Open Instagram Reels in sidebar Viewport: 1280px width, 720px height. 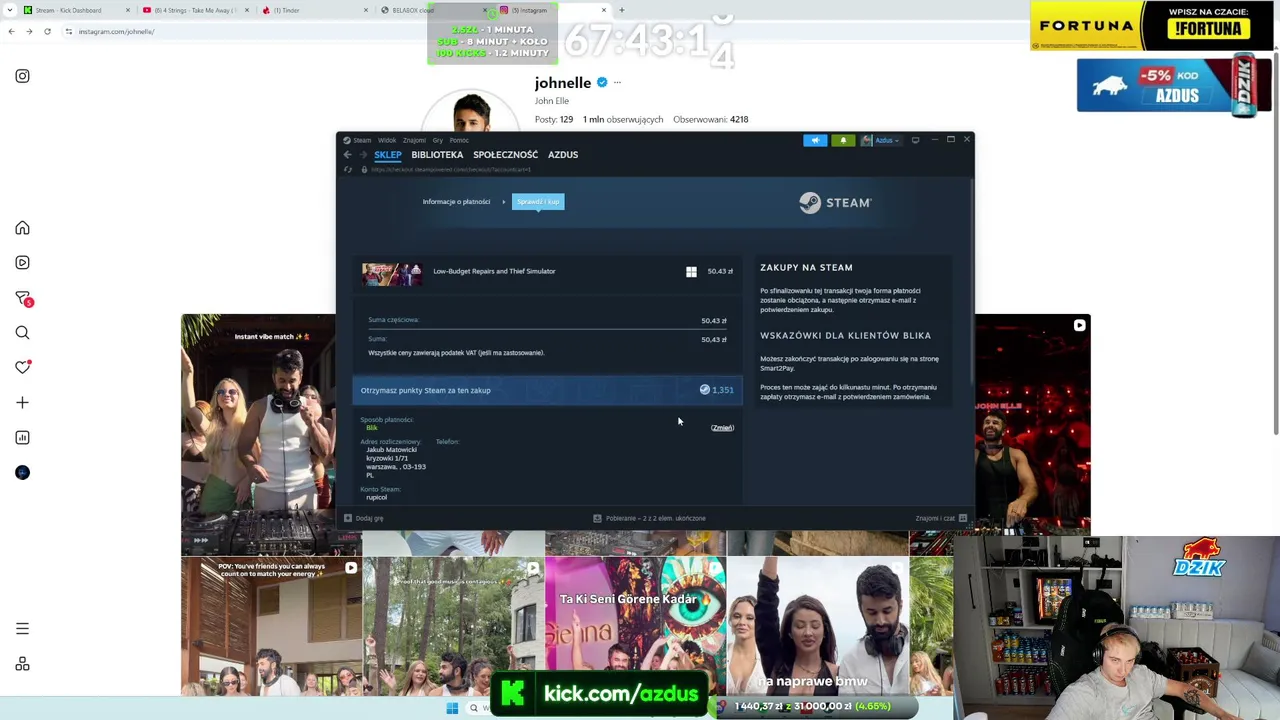point(22,262)
